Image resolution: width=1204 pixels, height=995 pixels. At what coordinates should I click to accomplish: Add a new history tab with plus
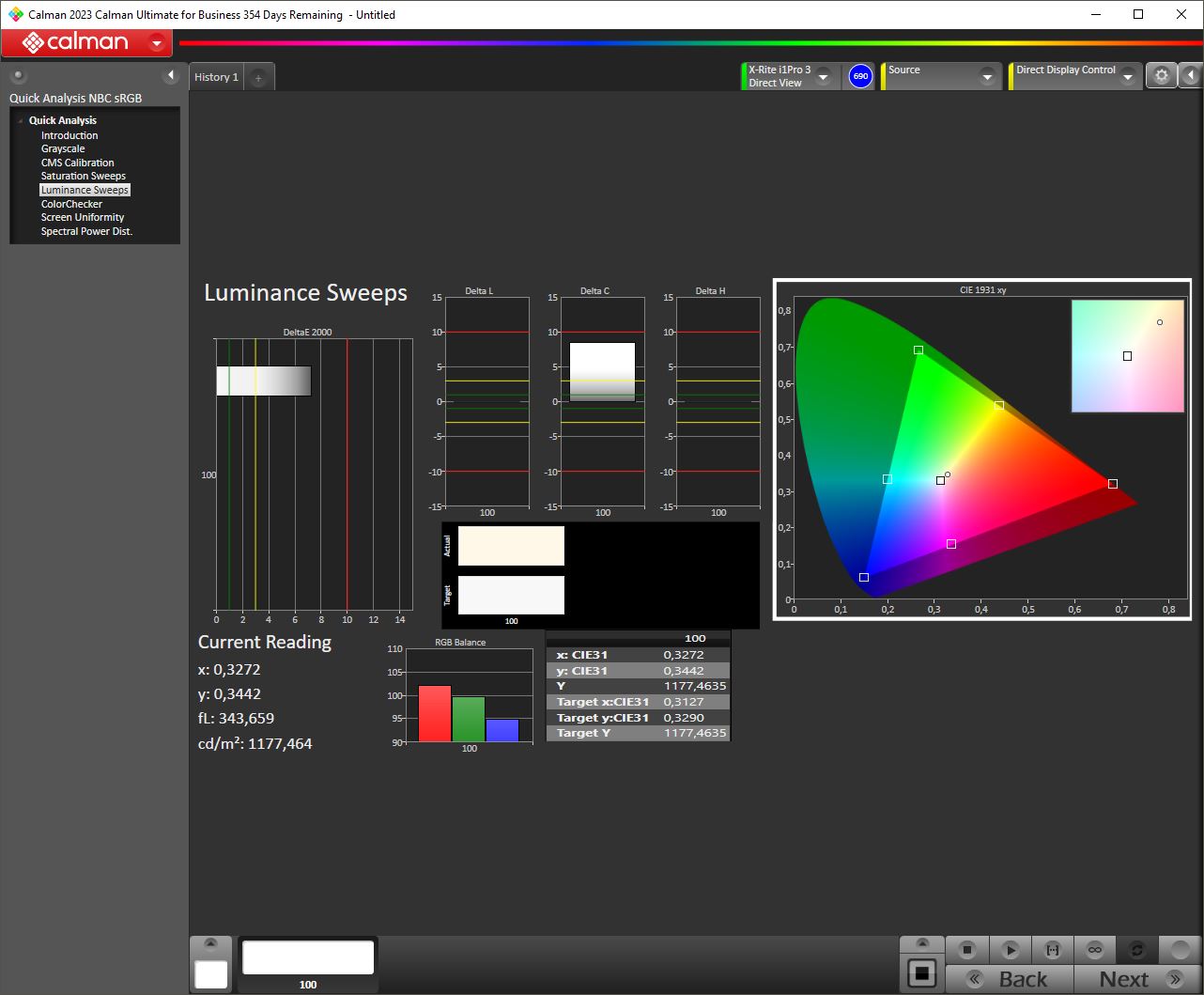coord(258,78)
